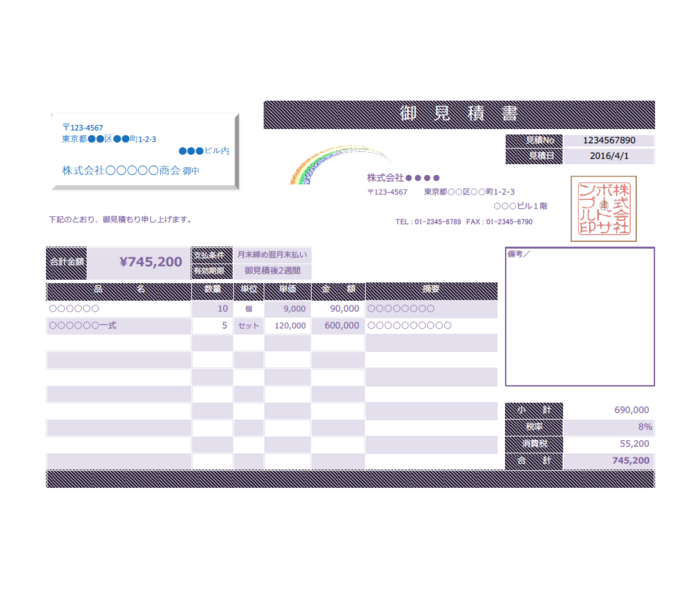
Task: Click the red company seal stamp
Action: (604, 208)
